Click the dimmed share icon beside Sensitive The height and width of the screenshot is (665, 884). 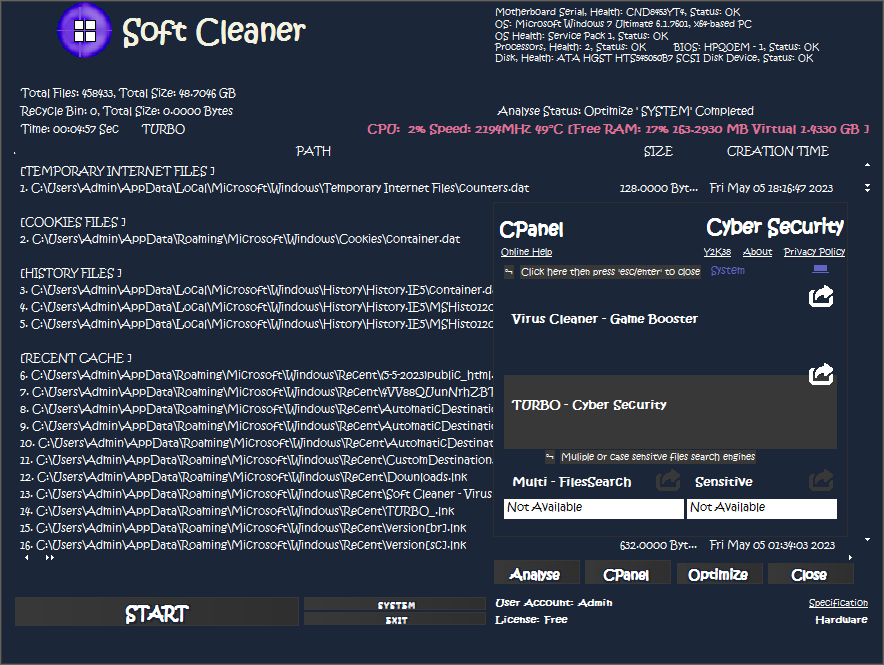tap(821, 481)
